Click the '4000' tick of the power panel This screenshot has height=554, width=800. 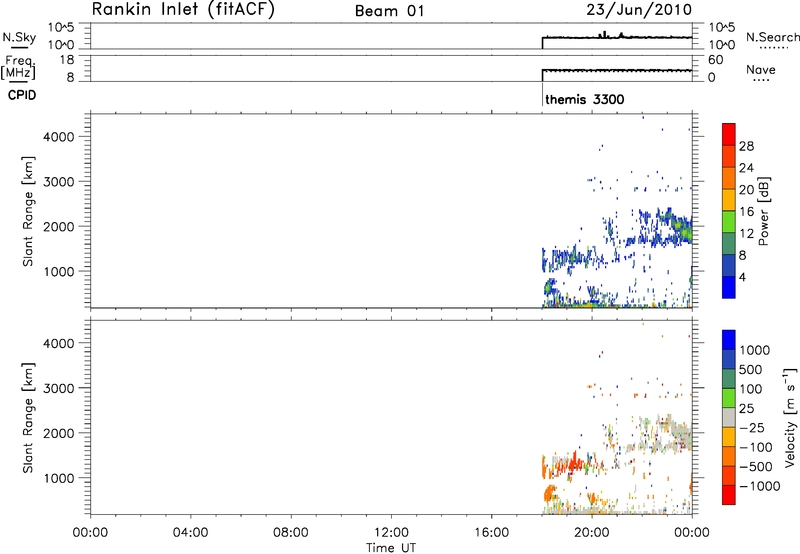point(59,137)
